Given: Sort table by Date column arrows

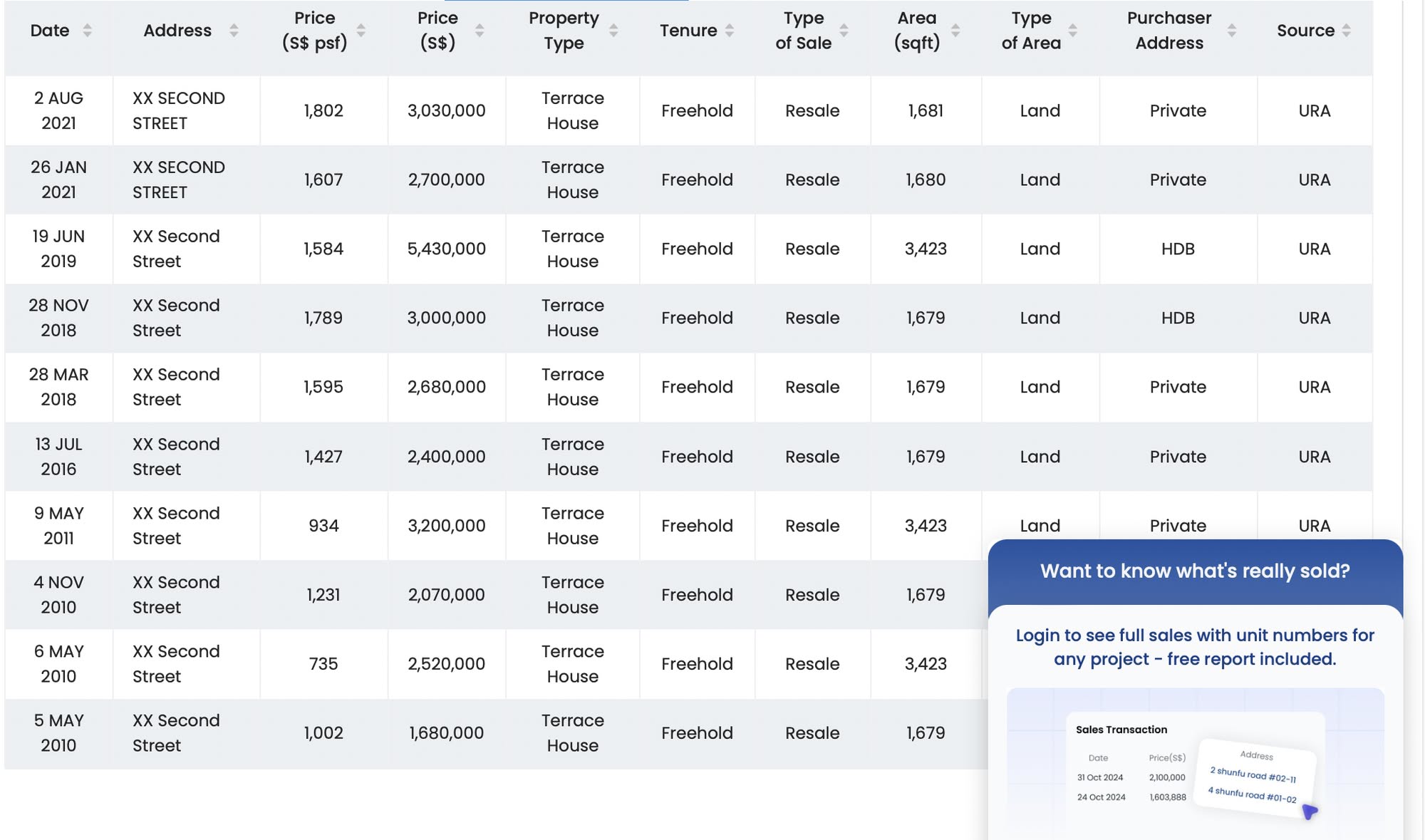Looking at the screenshot, I should pyautogui.click(x=87, y=31).
